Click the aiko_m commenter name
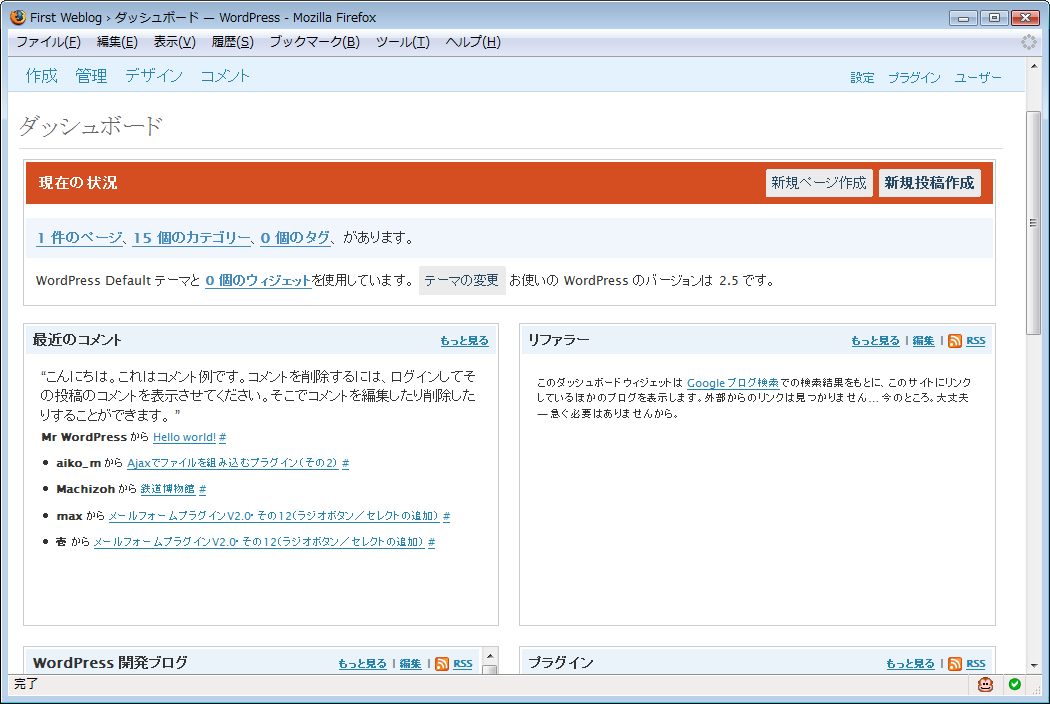Image resolution: width=1050 pixels, height=704 pixels. 78,463
